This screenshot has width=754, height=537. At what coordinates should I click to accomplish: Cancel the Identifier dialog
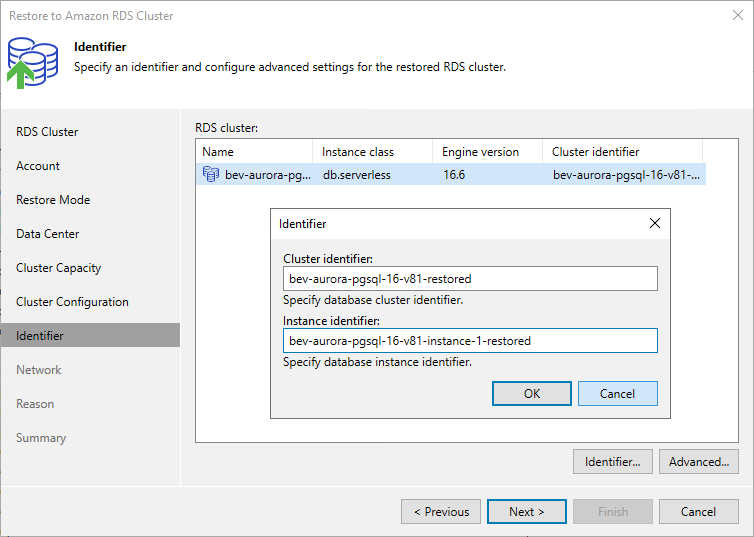point(617,394)
